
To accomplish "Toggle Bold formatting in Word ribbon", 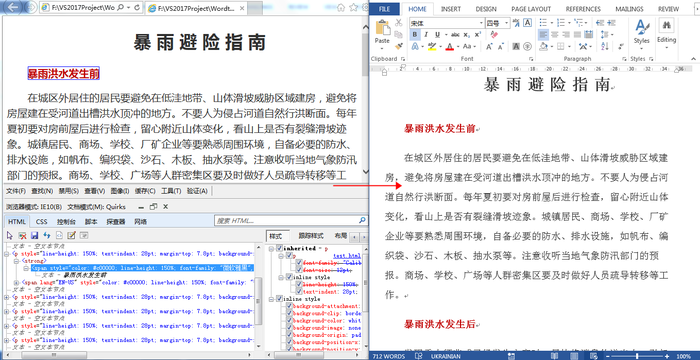I will tap(415, 34).
